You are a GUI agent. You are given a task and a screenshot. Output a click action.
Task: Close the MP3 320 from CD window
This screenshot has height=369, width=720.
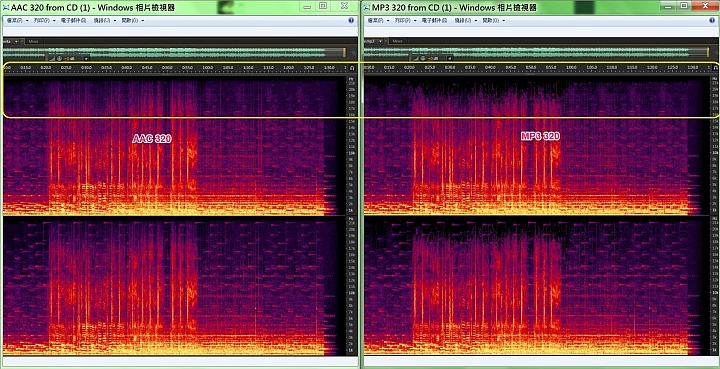(x=705, y=6)
